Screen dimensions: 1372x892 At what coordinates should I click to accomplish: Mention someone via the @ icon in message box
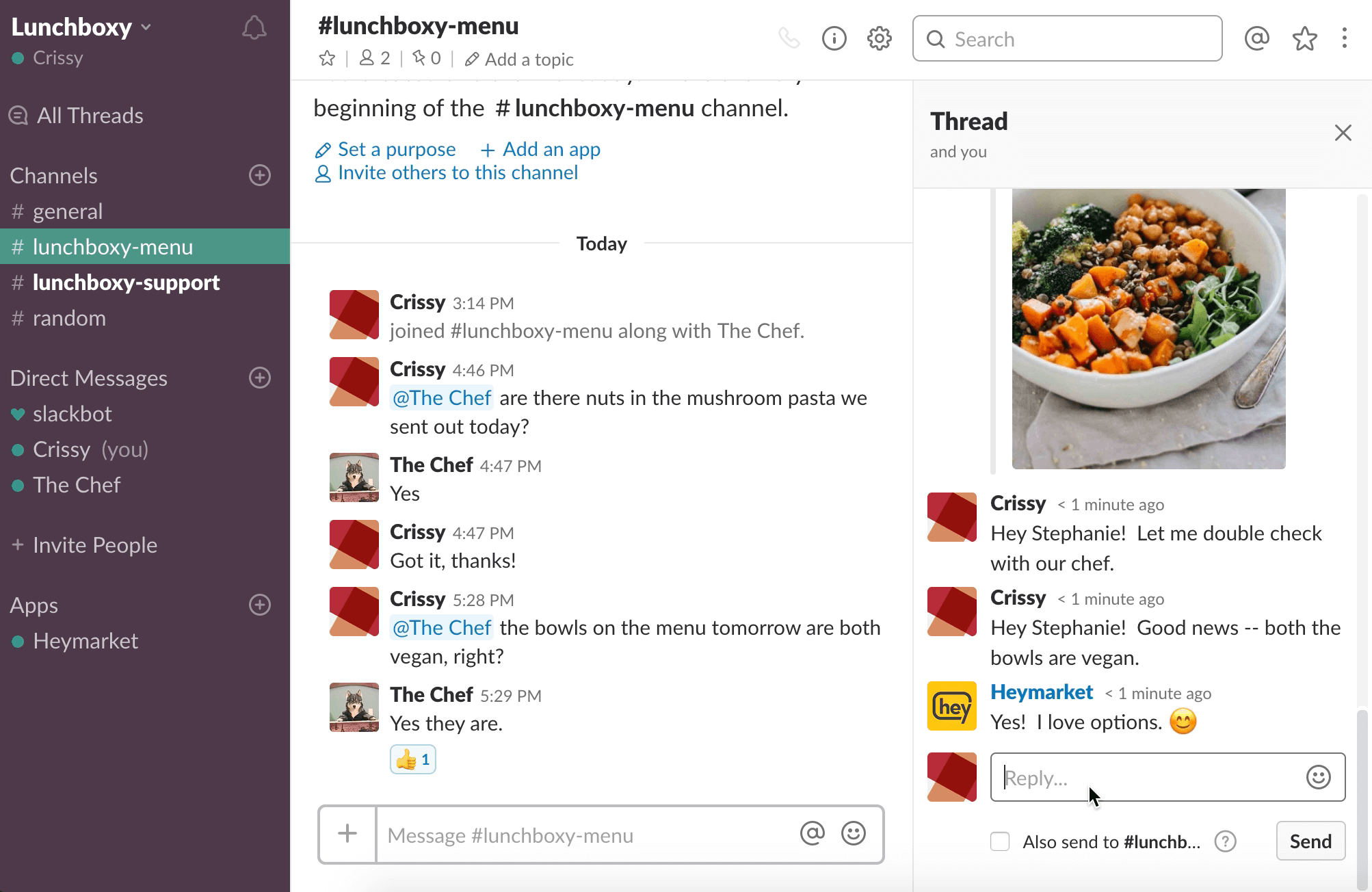(x=813, y=835)
